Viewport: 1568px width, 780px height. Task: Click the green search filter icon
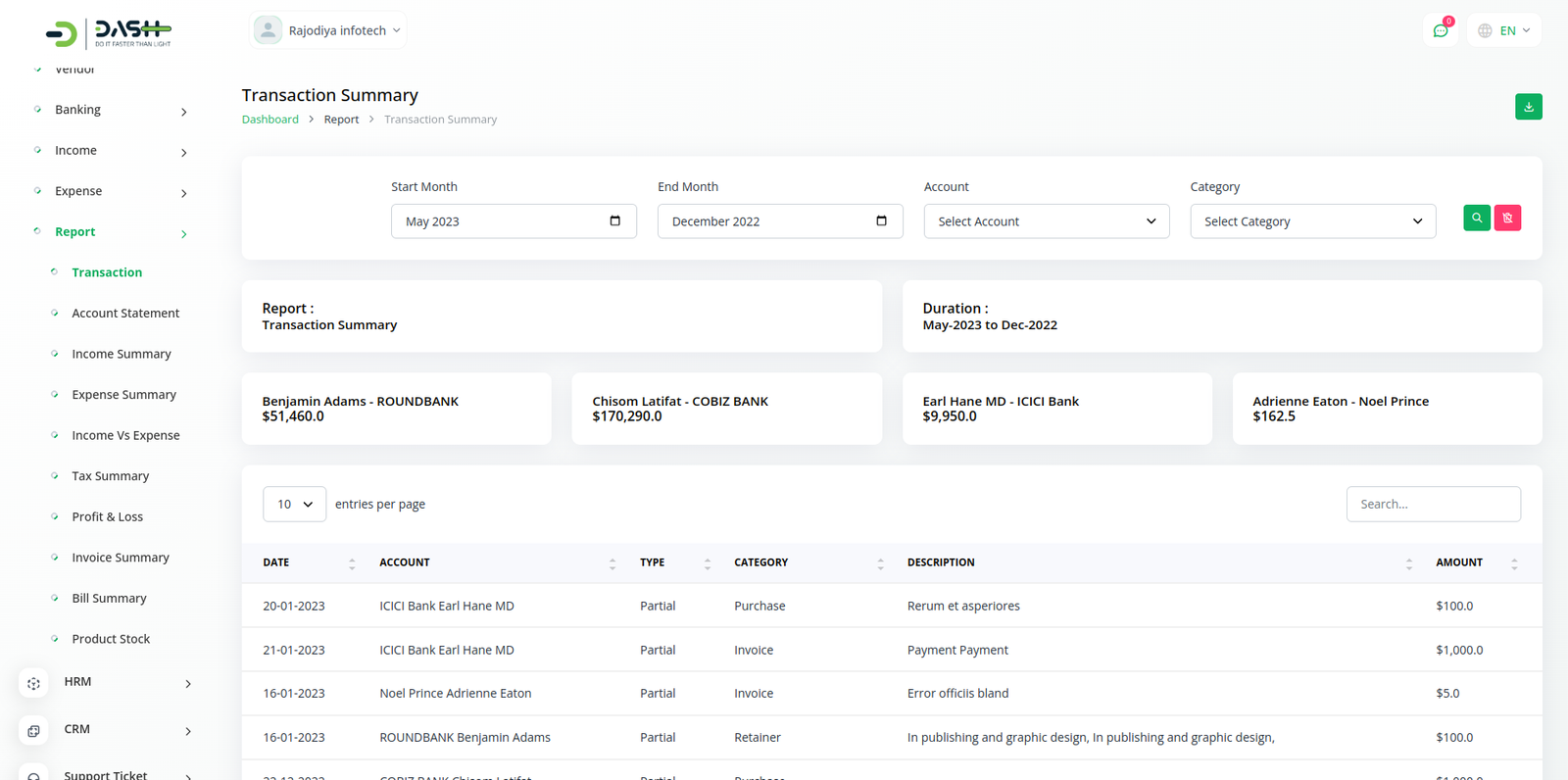coord(1476,219)
